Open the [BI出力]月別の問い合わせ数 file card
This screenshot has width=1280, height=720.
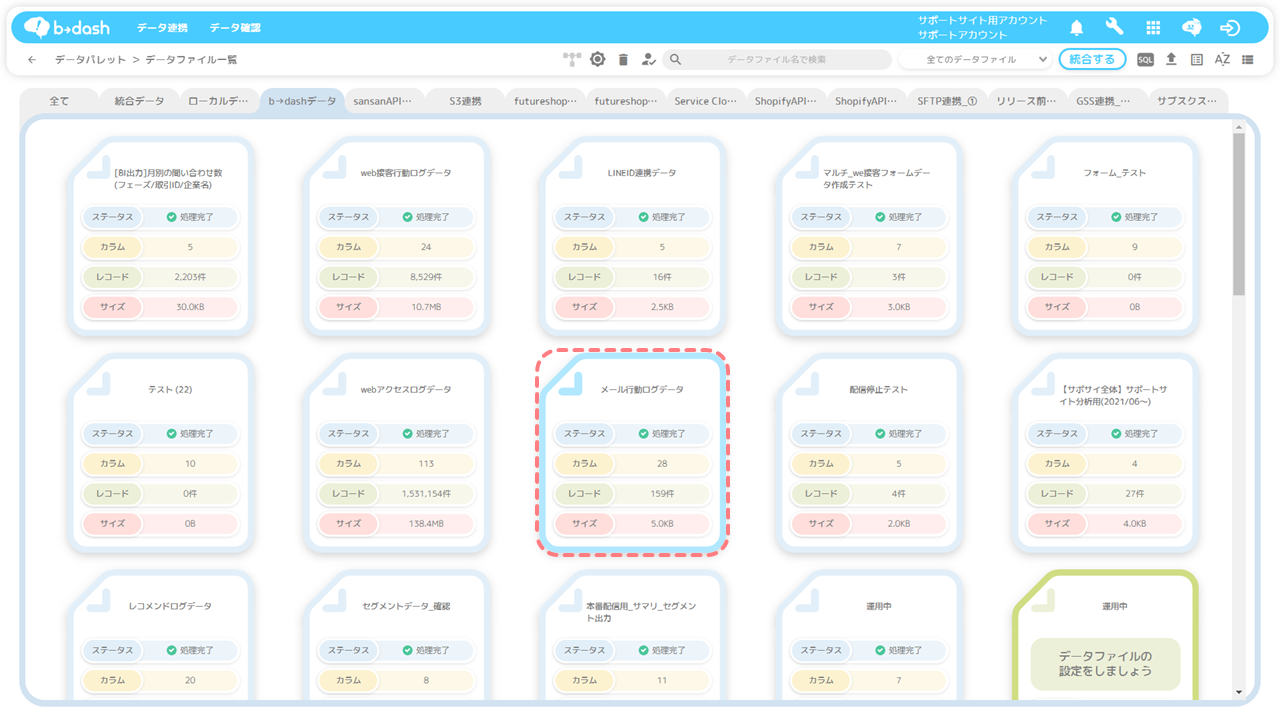coord(161,235)
